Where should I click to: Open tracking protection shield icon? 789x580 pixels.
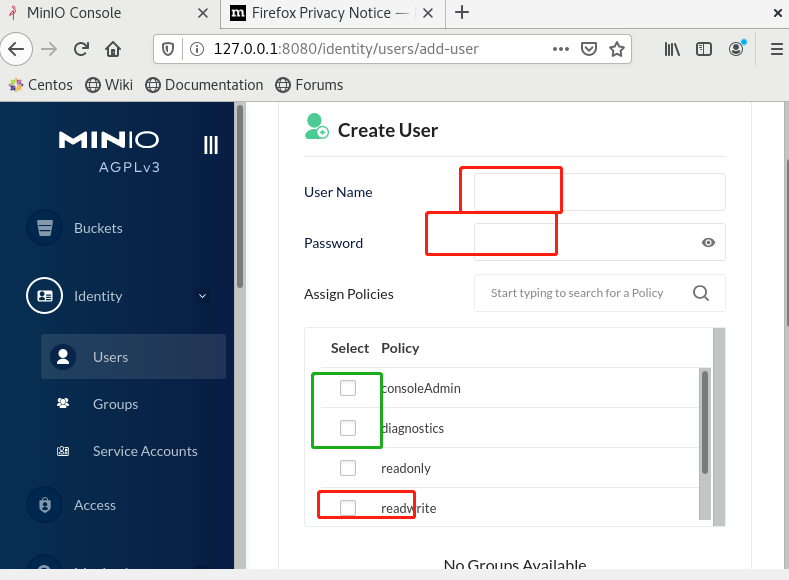click(x=168, y=49)
